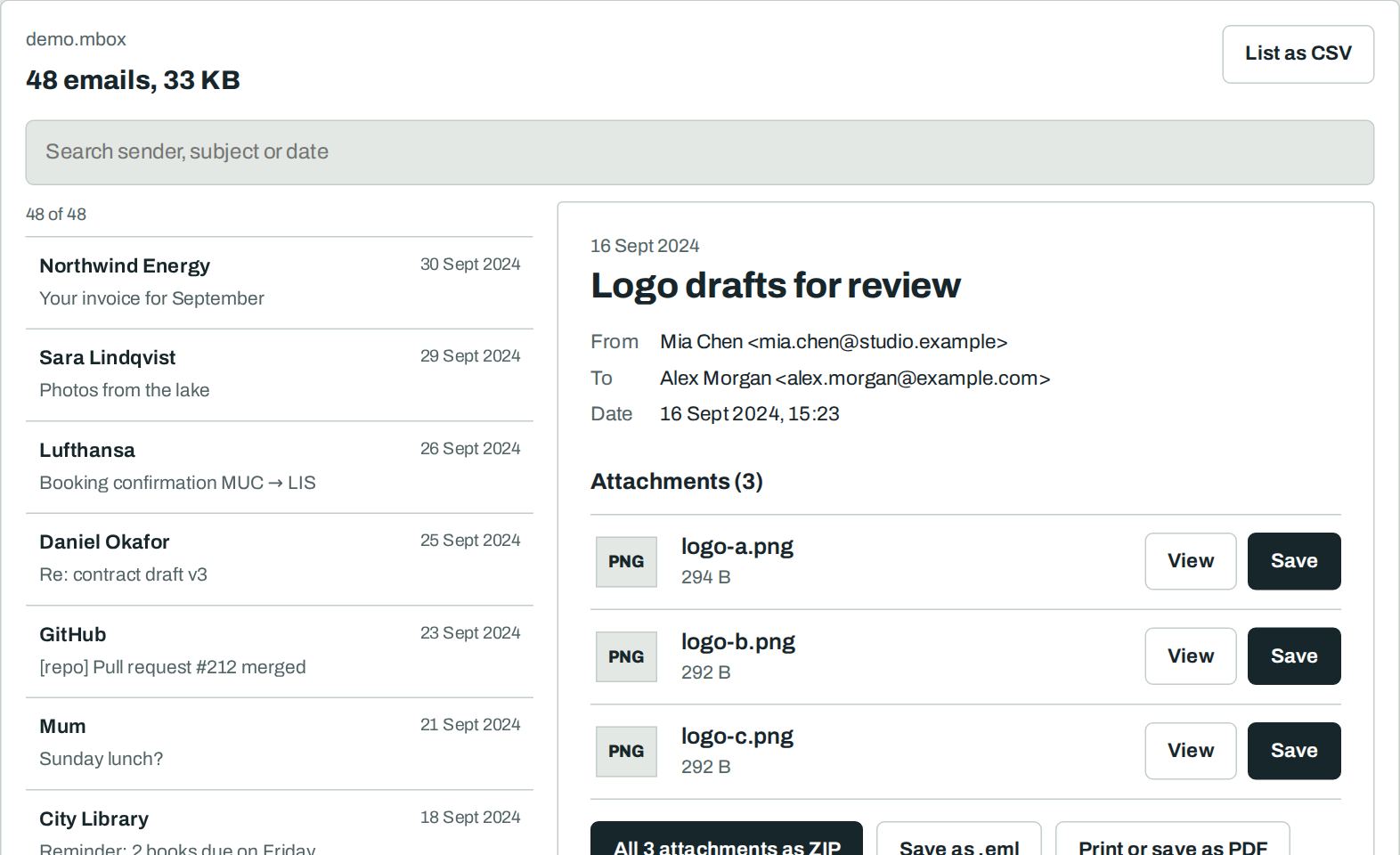1400x855 pixels.
Task: Click the logo-c.png file name
Action: point(737,737)
